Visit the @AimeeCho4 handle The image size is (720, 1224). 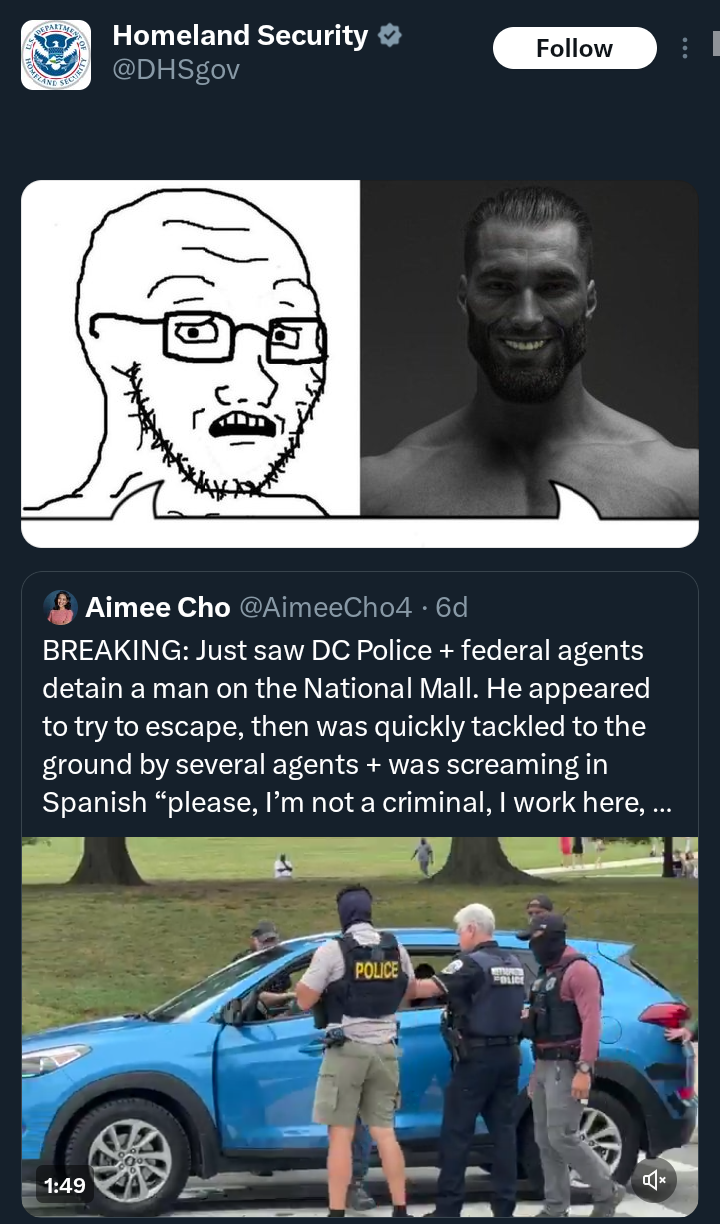pos(325,607)
